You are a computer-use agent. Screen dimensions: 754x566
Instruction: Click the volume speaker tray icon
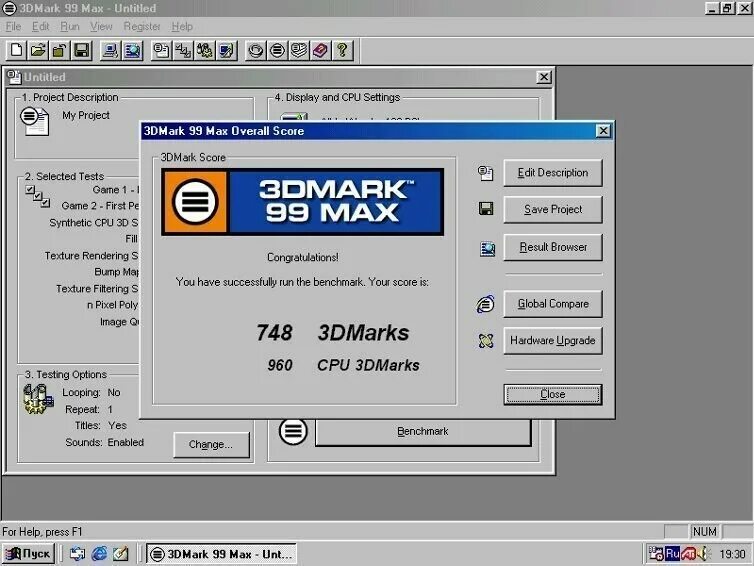click(704, 554)
